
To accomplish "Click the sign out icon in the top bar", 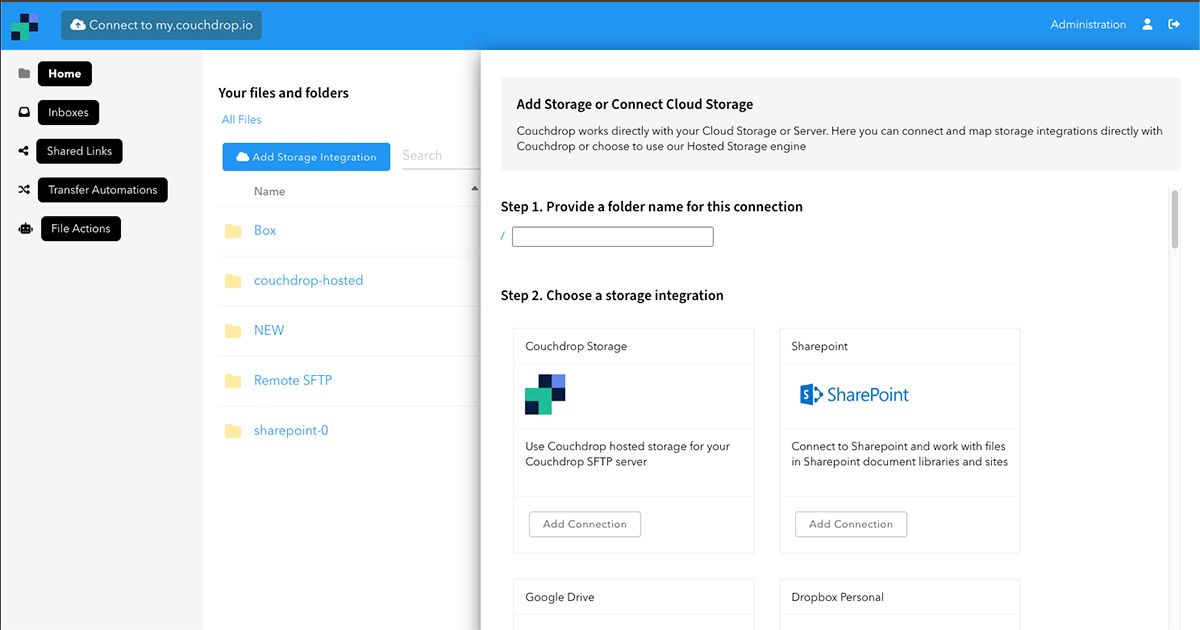I will tap(1175, 24).
